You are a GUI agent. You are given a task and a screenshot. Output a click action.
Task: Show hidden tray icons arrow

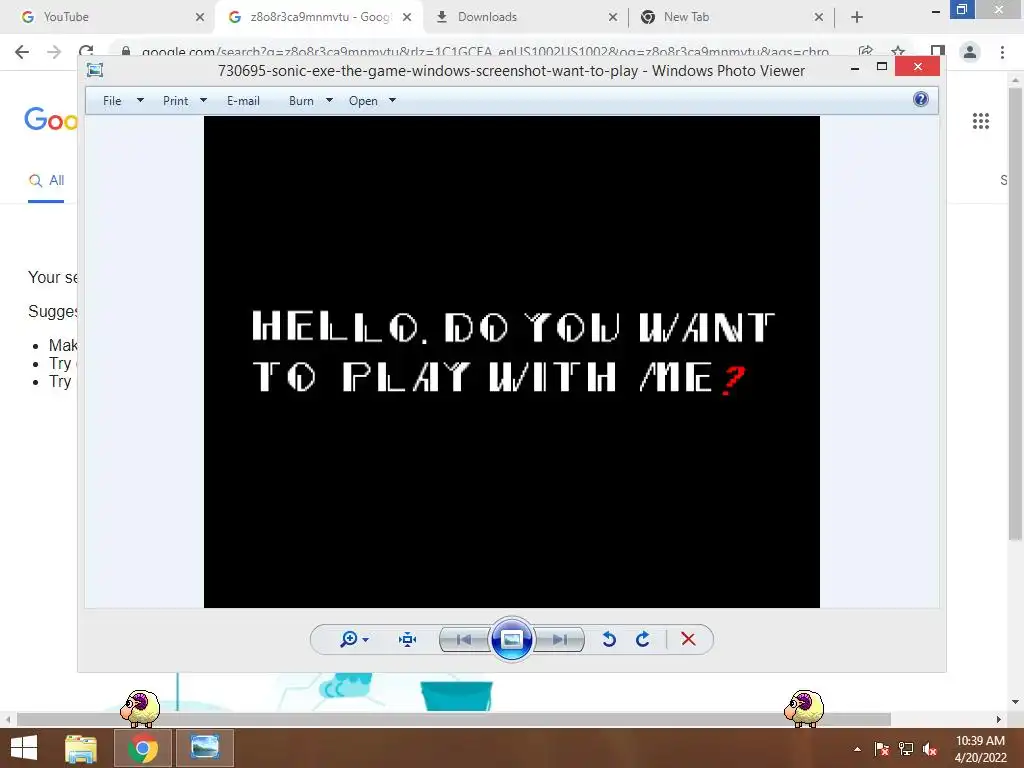(857, 749)
